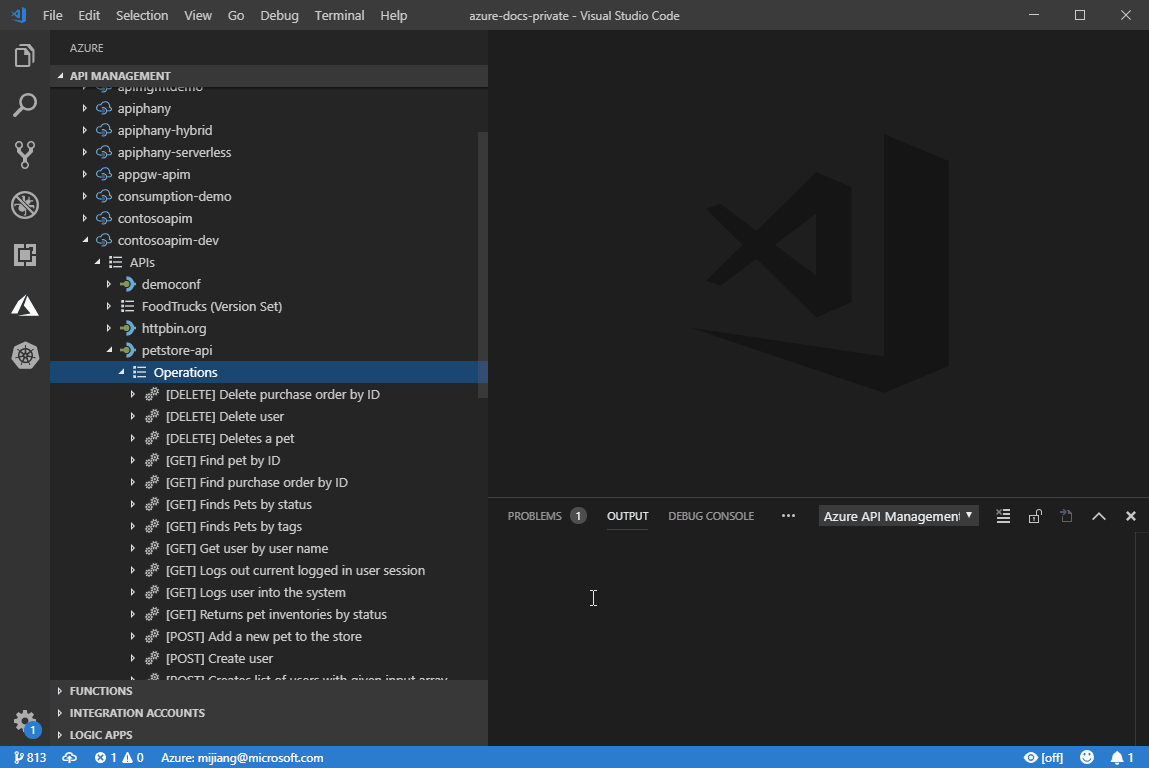Open the Explorer view in activity bar
The height and width of the screenshot is (768, 1149).
pyautogui.click(x=25, y=56)
